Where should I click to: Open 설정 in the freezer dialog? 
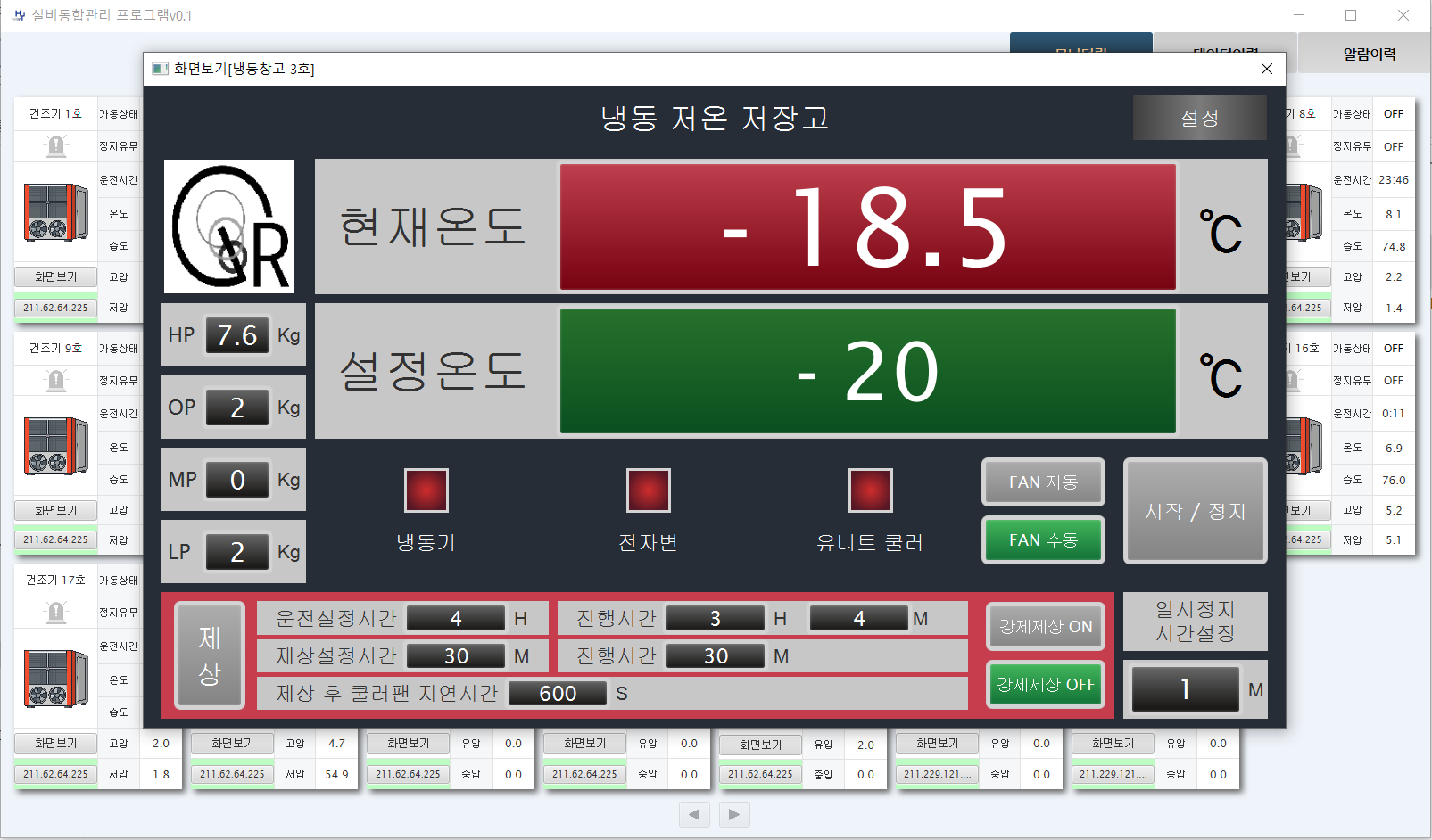tap(1199, 118)
